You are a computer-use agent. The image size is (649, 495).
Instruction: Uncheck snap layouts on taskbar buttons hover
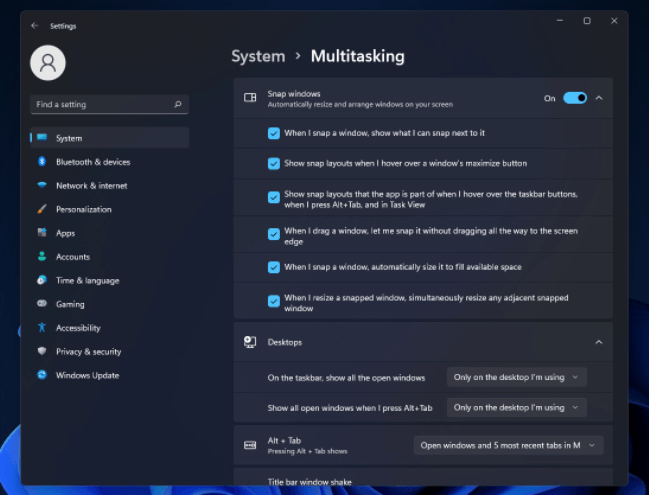274,197
